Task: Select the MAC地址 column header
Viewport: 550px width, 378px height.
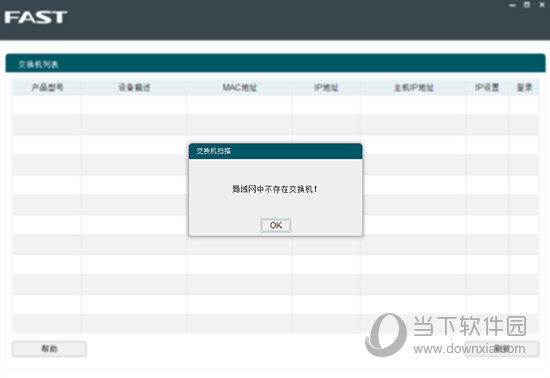Action: 239,87
